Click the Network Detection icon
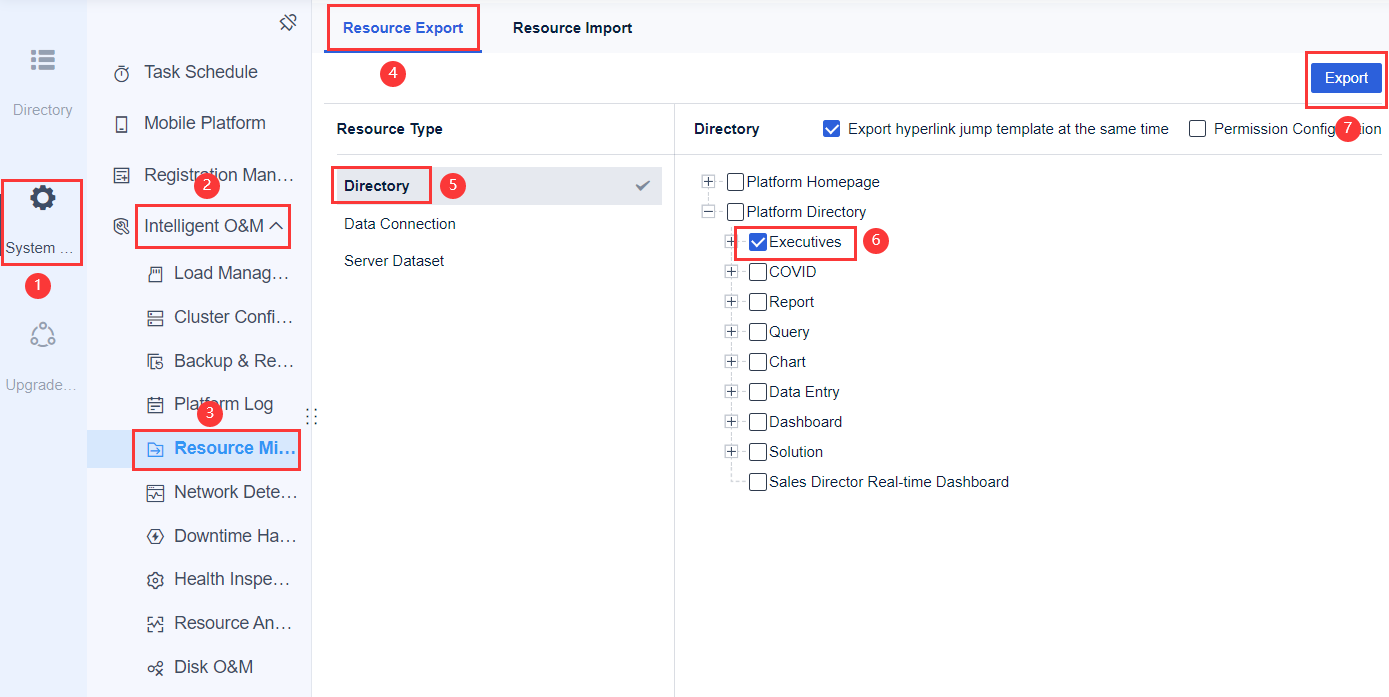 [155, 493]
